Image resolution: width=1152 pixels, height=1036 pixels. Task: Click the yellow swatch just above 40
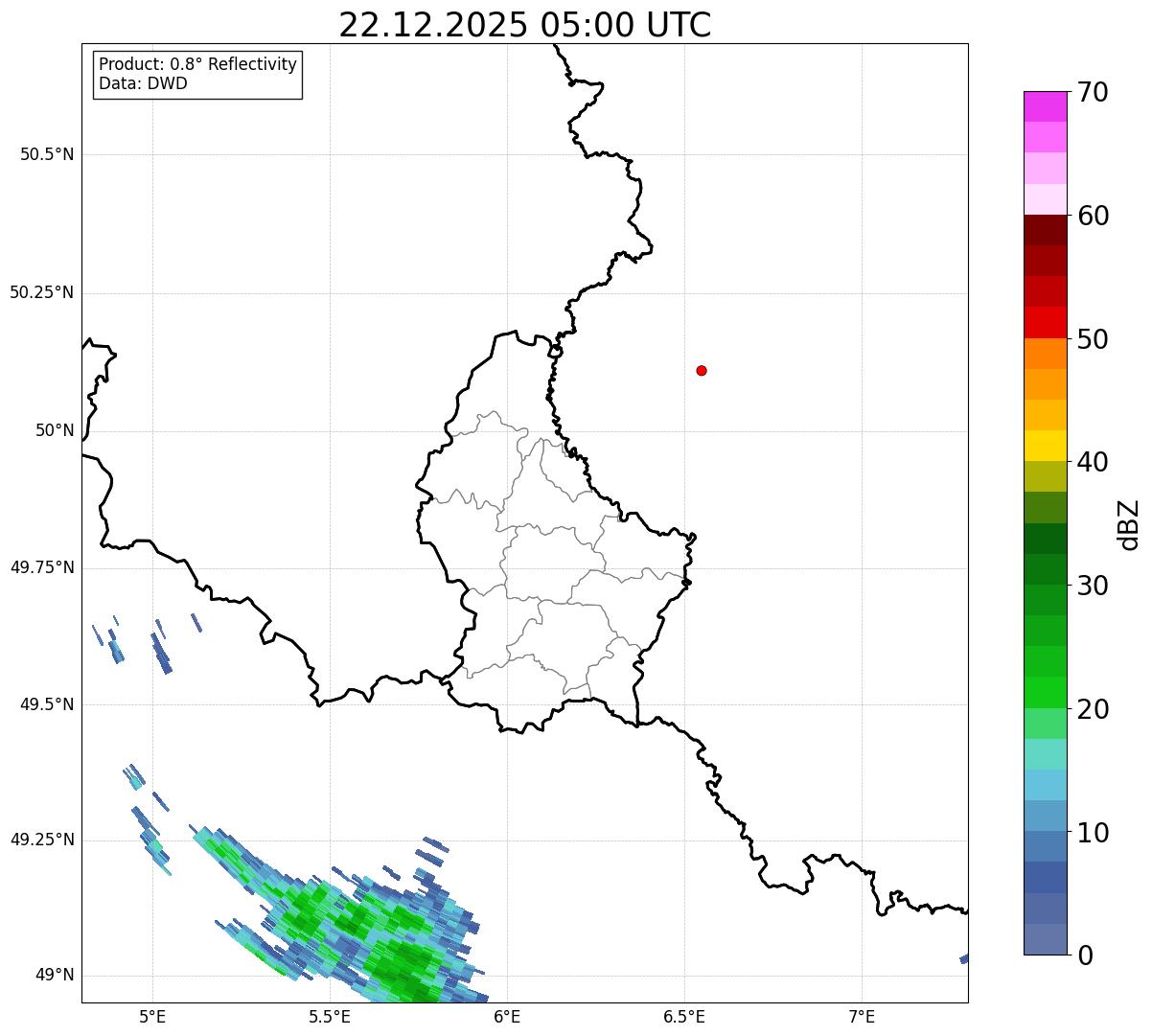(1045, 446)
